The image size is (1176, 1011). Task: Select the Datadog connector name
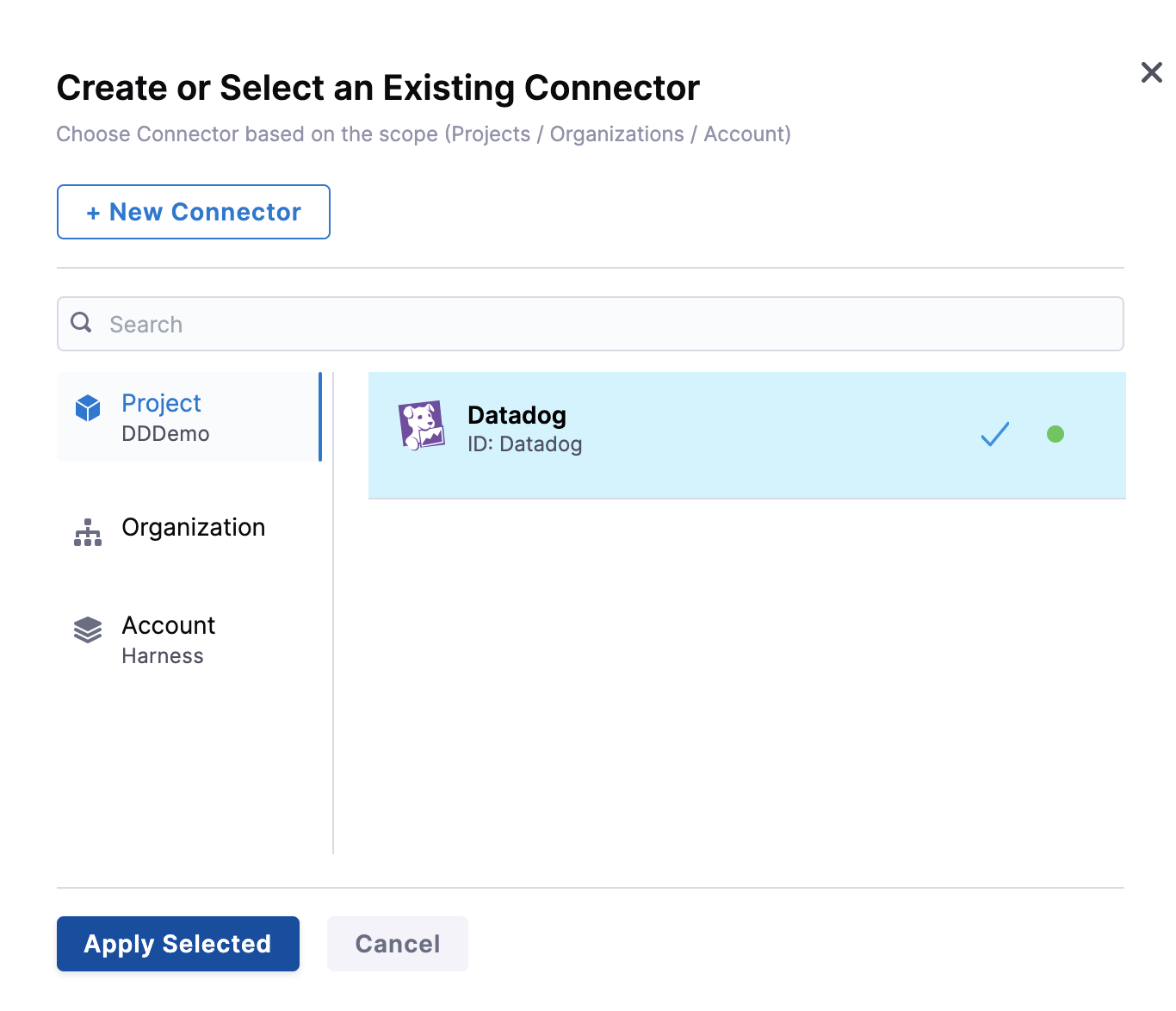(x=517, y=415)
